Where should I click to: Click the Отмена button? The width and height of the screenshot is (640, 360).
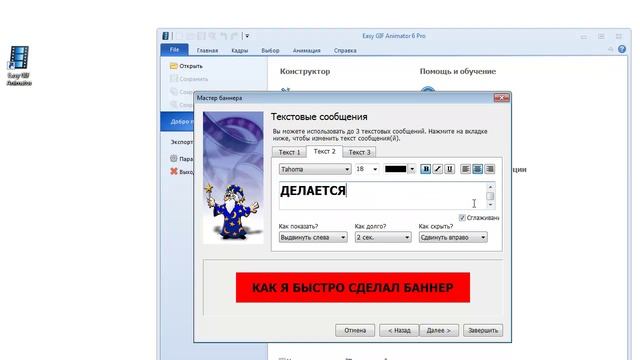point(355,330)
